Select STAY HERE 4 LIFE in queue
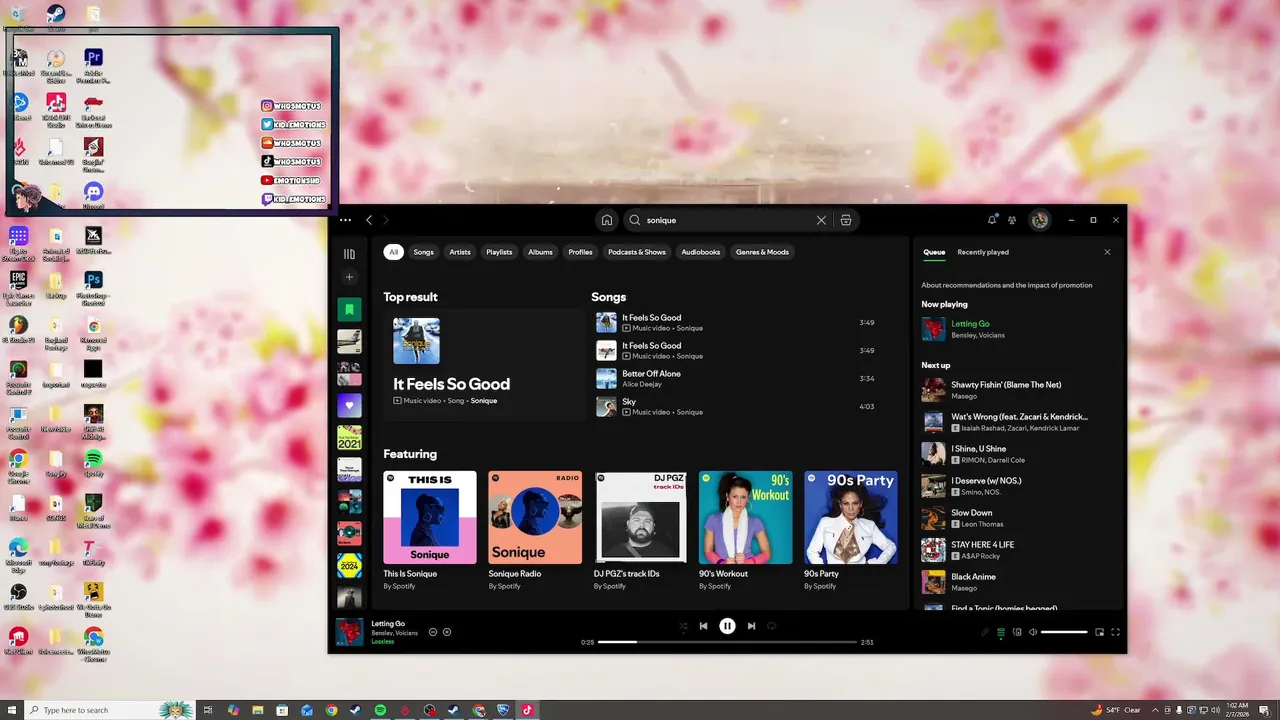Image resolution: width=1280 pixels, height=720 pixels. [x=1018, y=550]
